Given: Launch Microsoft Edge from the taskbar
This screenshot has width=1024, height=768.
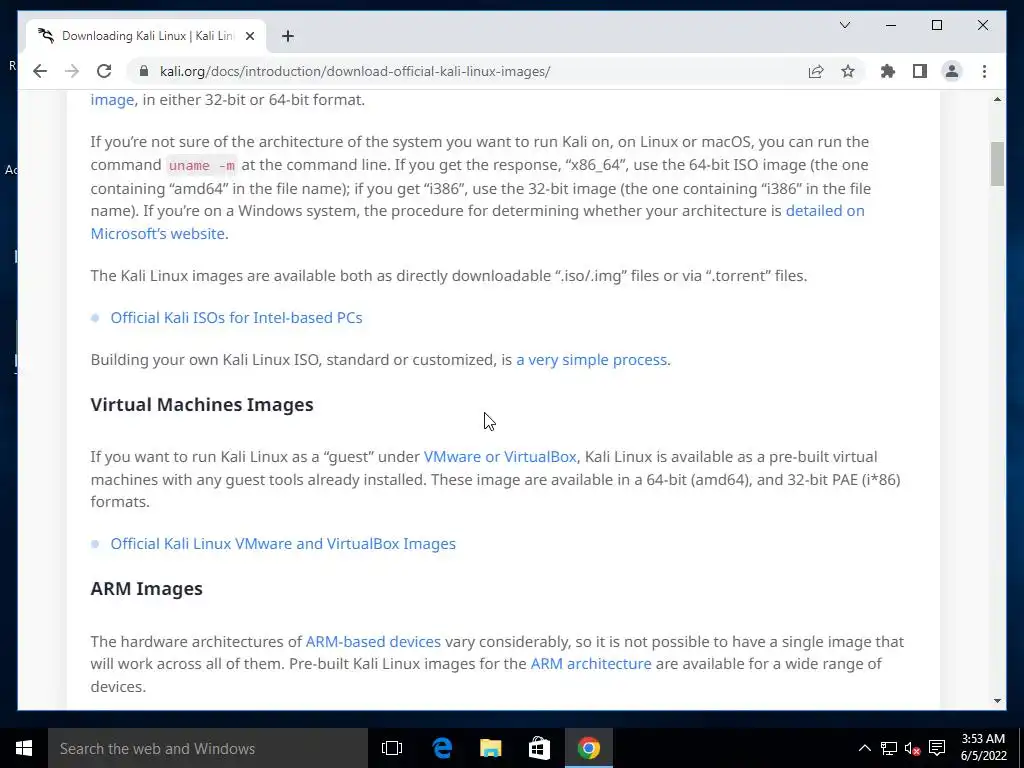Looking at the screenshot, I should (x=442, y=748).
